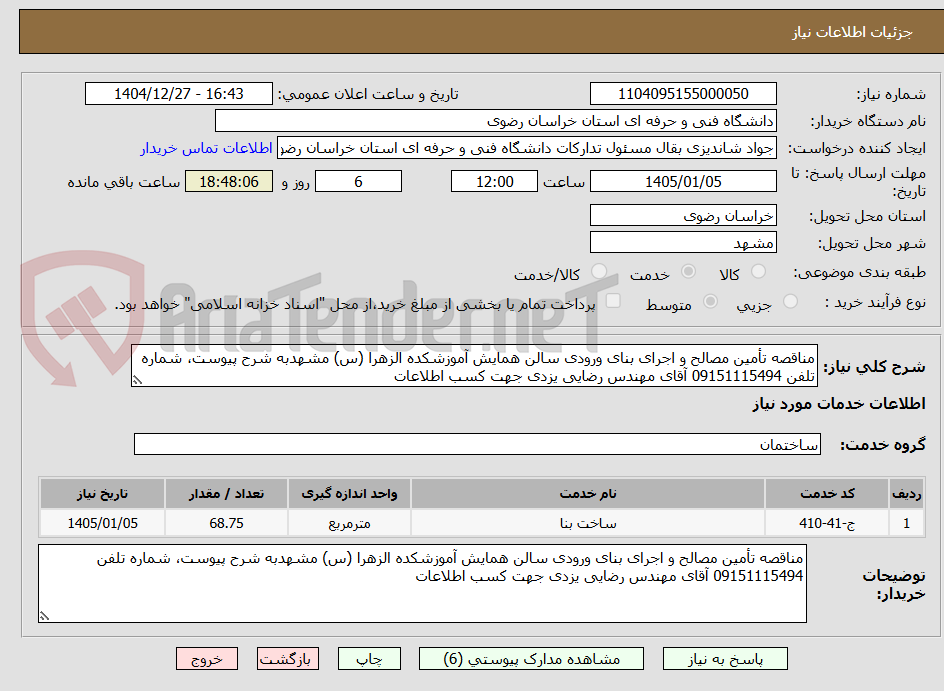This screenshot has width=944, height=691.
Task: Click the تاریخ نیاز column header
Action: (102, 494)
